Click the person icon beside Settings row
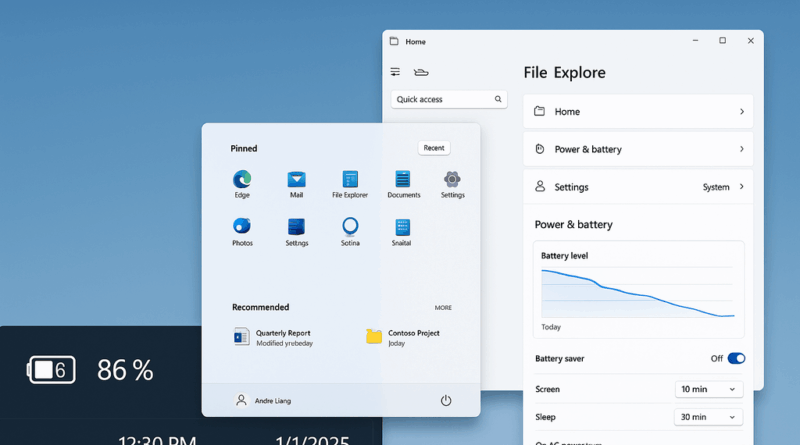Viewport: 800px width, 445px height. pyautogui.click(x=540, y=186)
